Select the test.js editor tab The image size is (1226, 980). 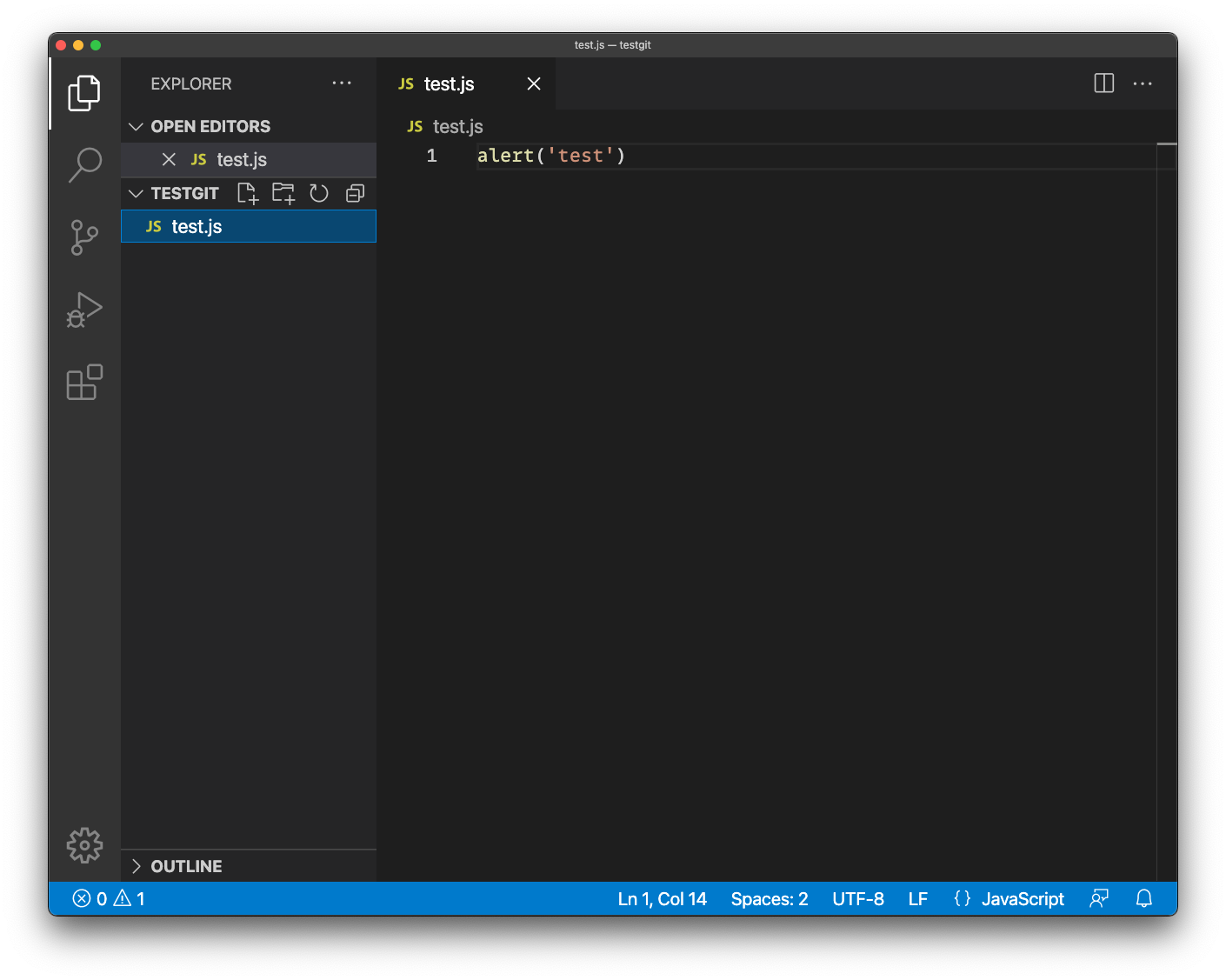coord(449,84)
